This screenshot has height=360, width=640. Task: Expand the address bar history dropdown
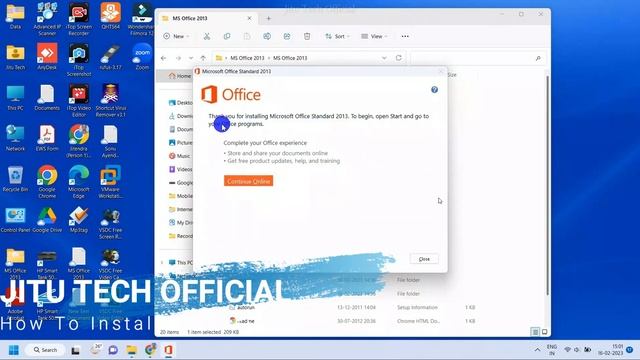[384, 58]
